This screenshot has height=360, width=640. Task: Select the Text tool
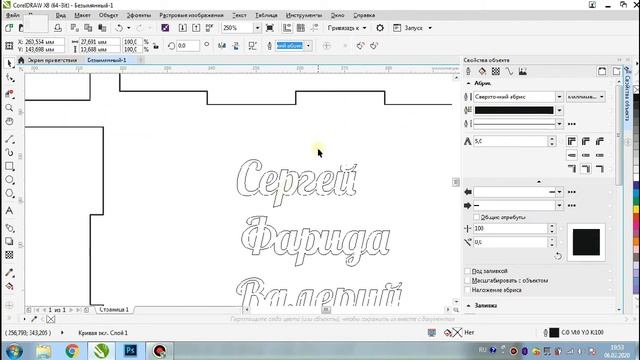point(9,211)
